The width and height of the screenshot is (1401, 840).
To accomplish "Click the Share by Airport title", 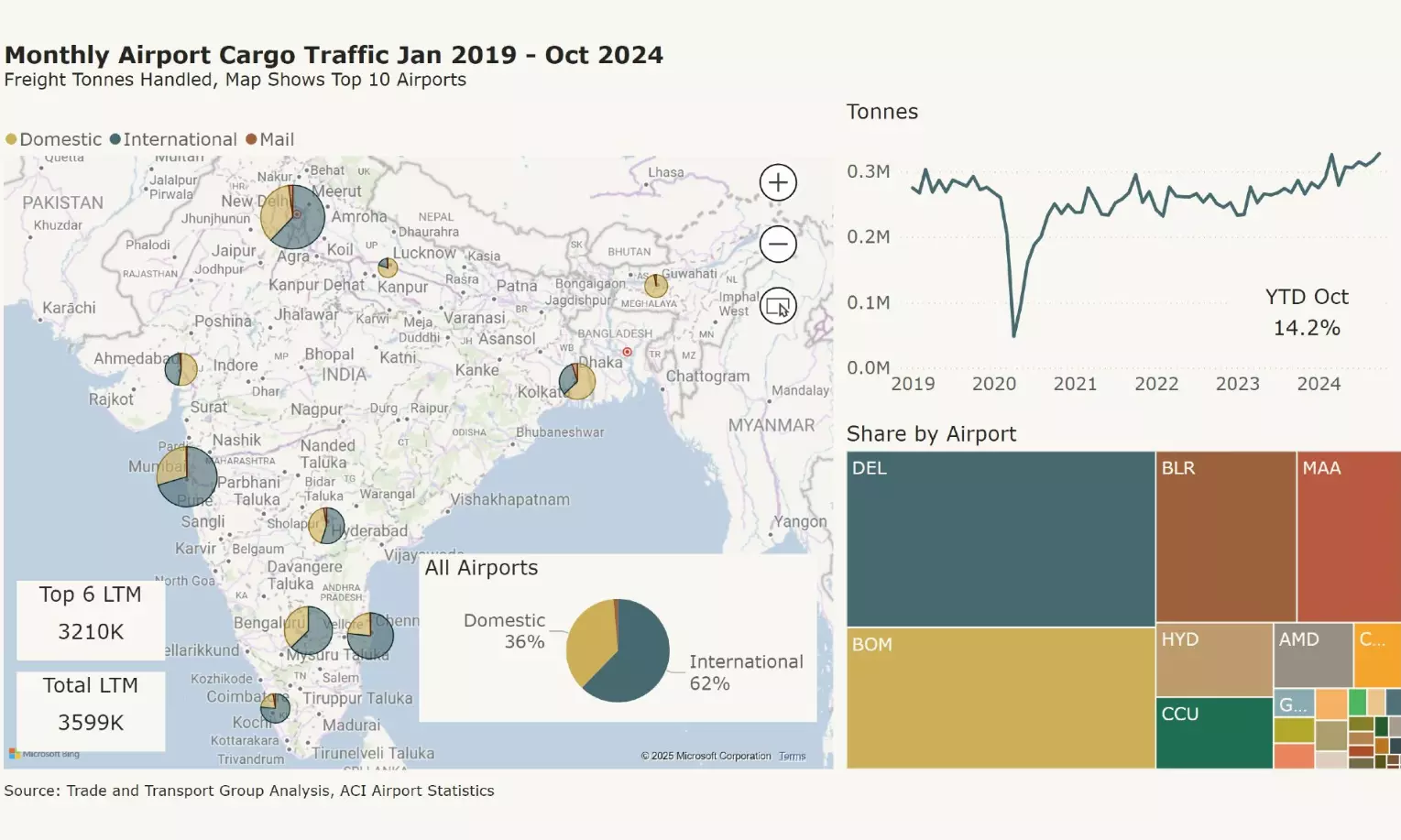I will [x=931, y=434].
